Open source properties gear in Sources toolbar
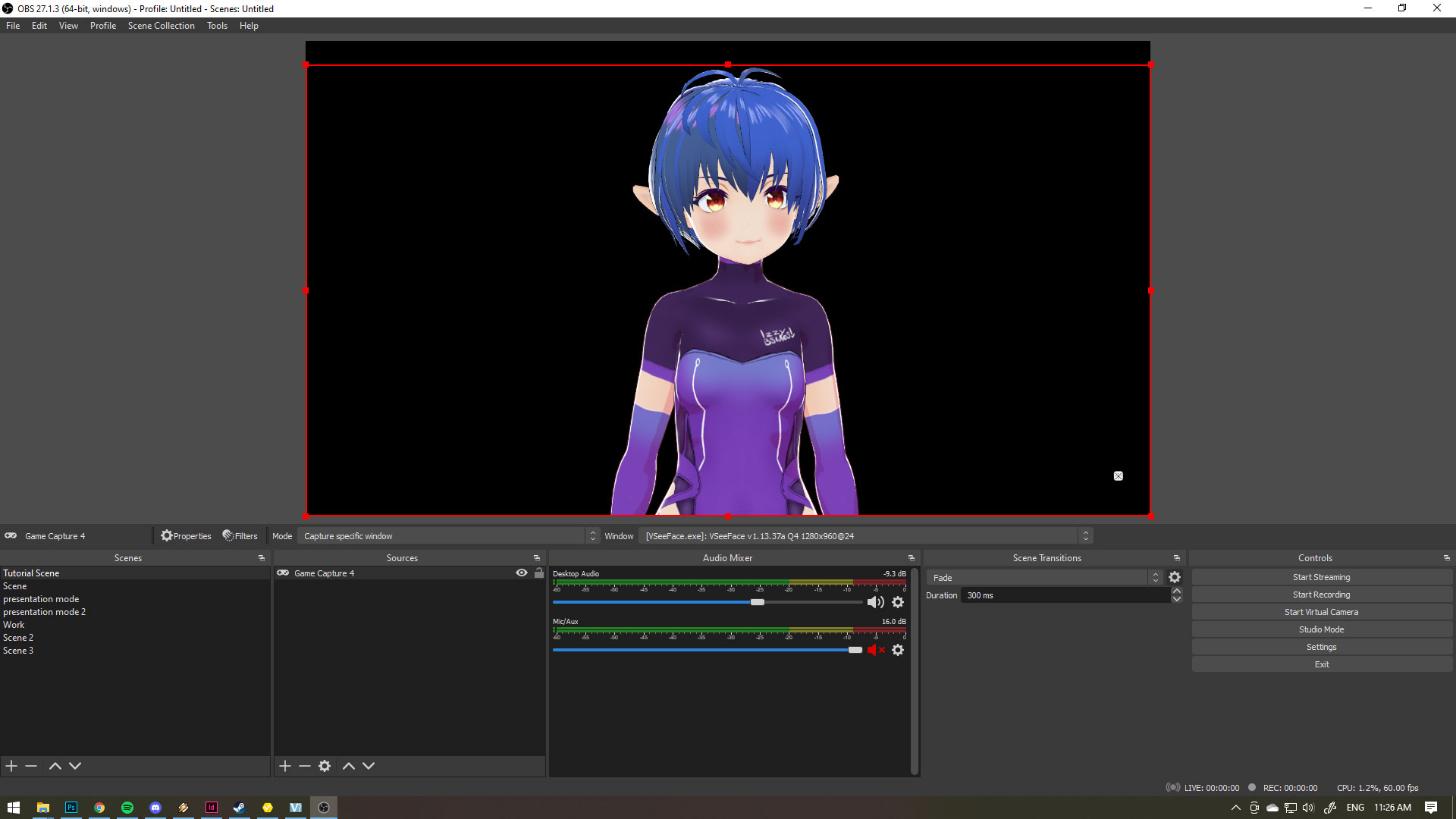 (x=325, y=766)
